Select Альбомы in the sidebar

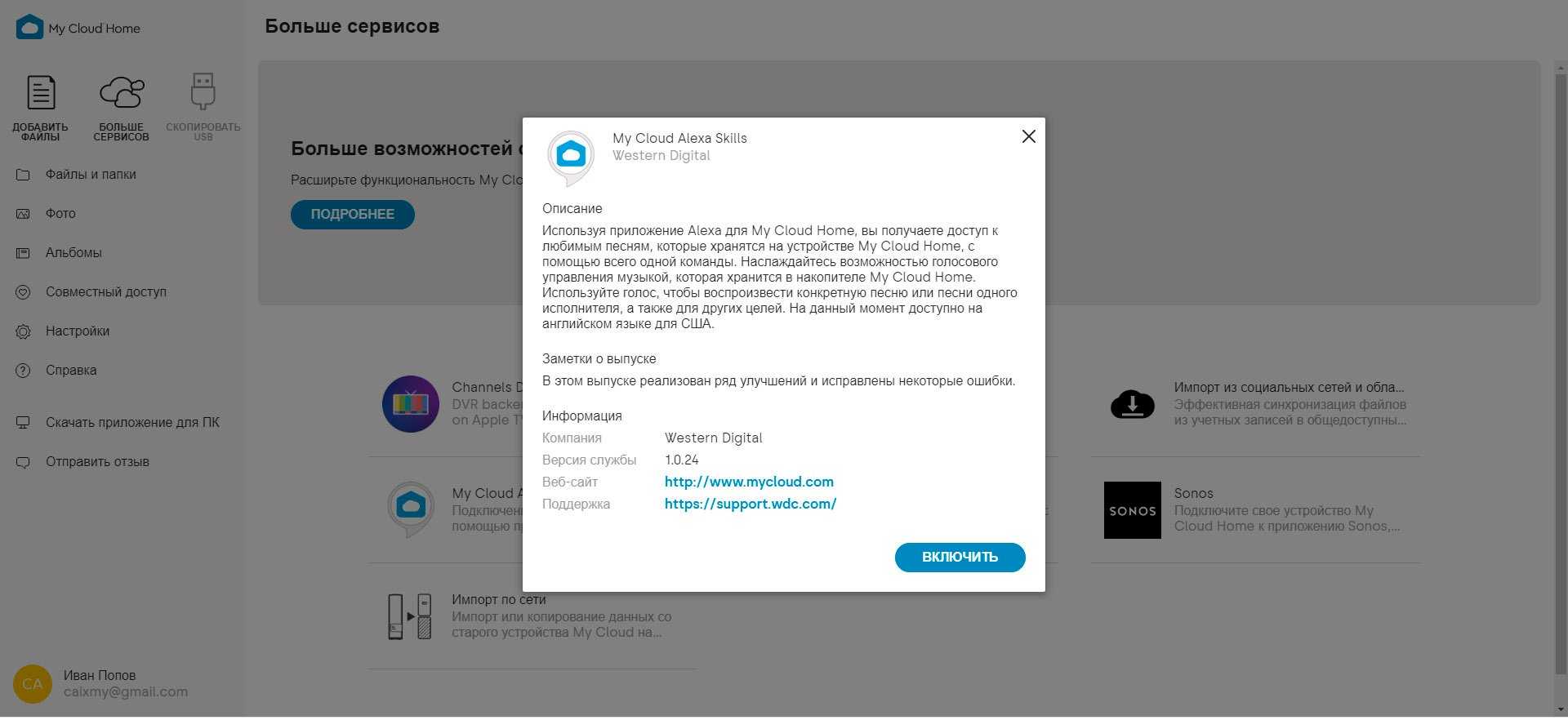(x=73, y=253)
